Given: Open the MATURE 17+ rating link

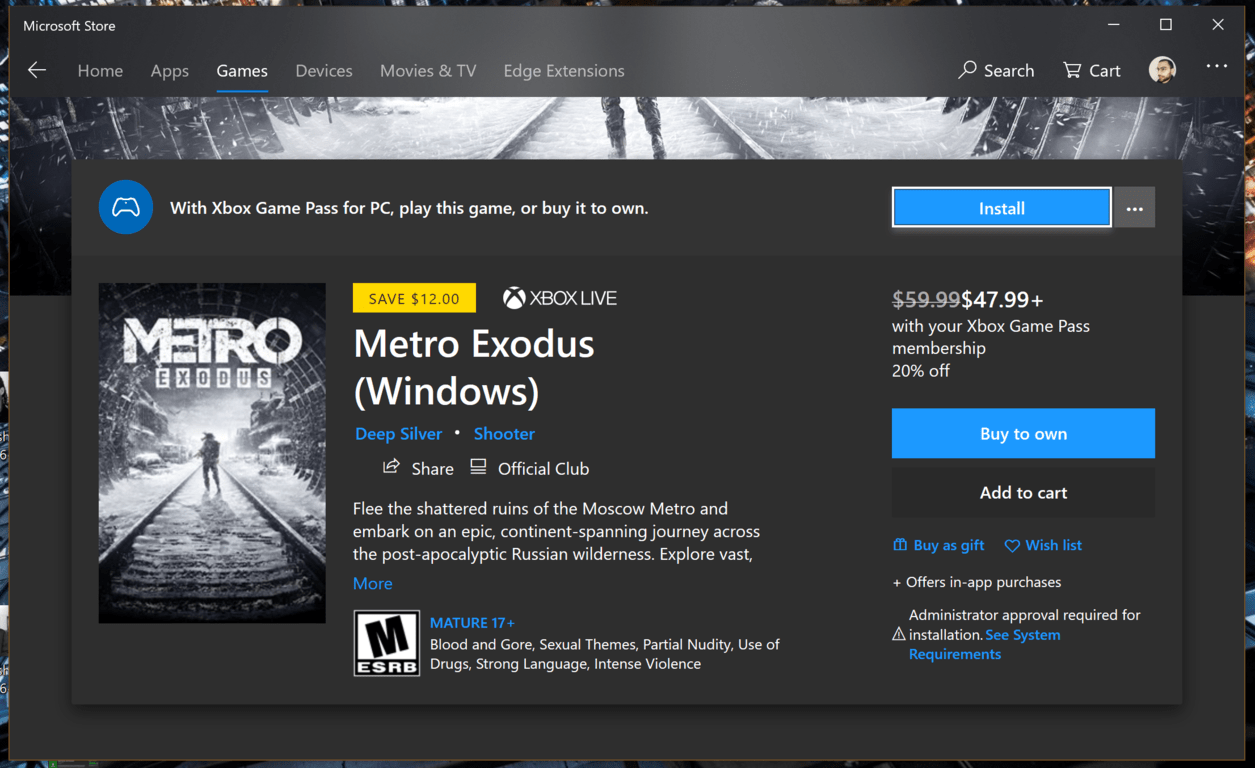Looking at the screenshot, I should [472, 623].
